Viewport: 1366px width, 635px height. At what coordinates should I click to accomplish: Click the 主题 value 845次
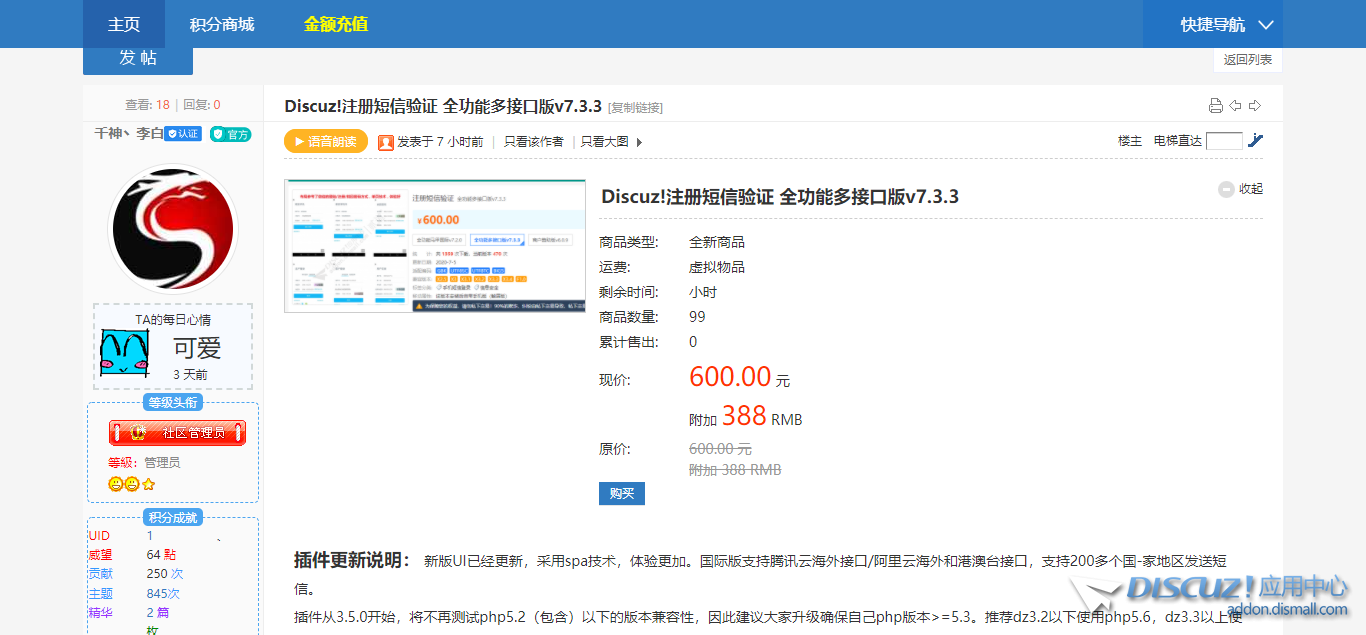163,594
